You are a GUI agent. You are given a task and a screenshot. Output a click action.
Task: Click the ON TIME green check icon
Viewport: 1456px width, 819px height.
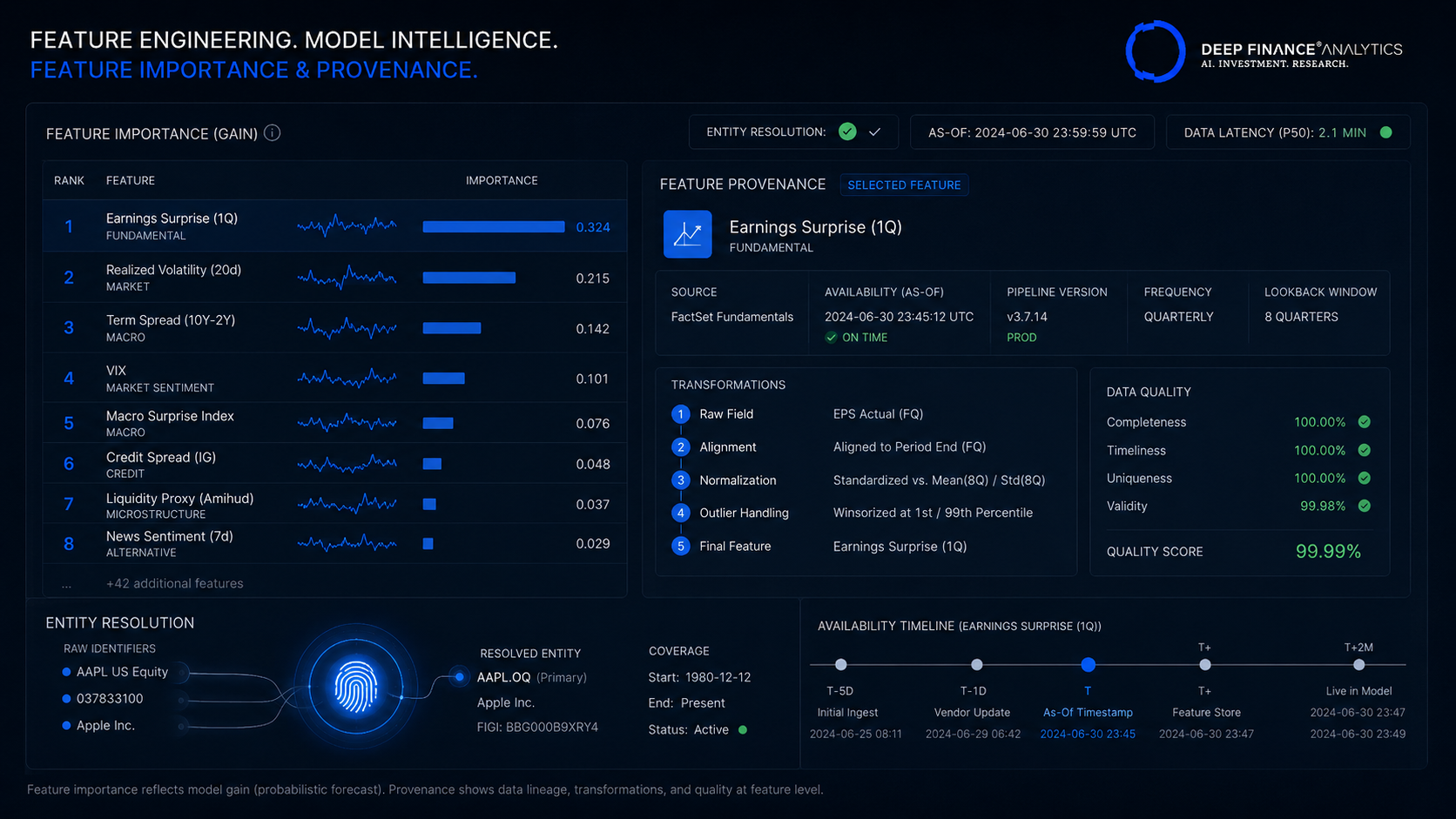(831, 338)
